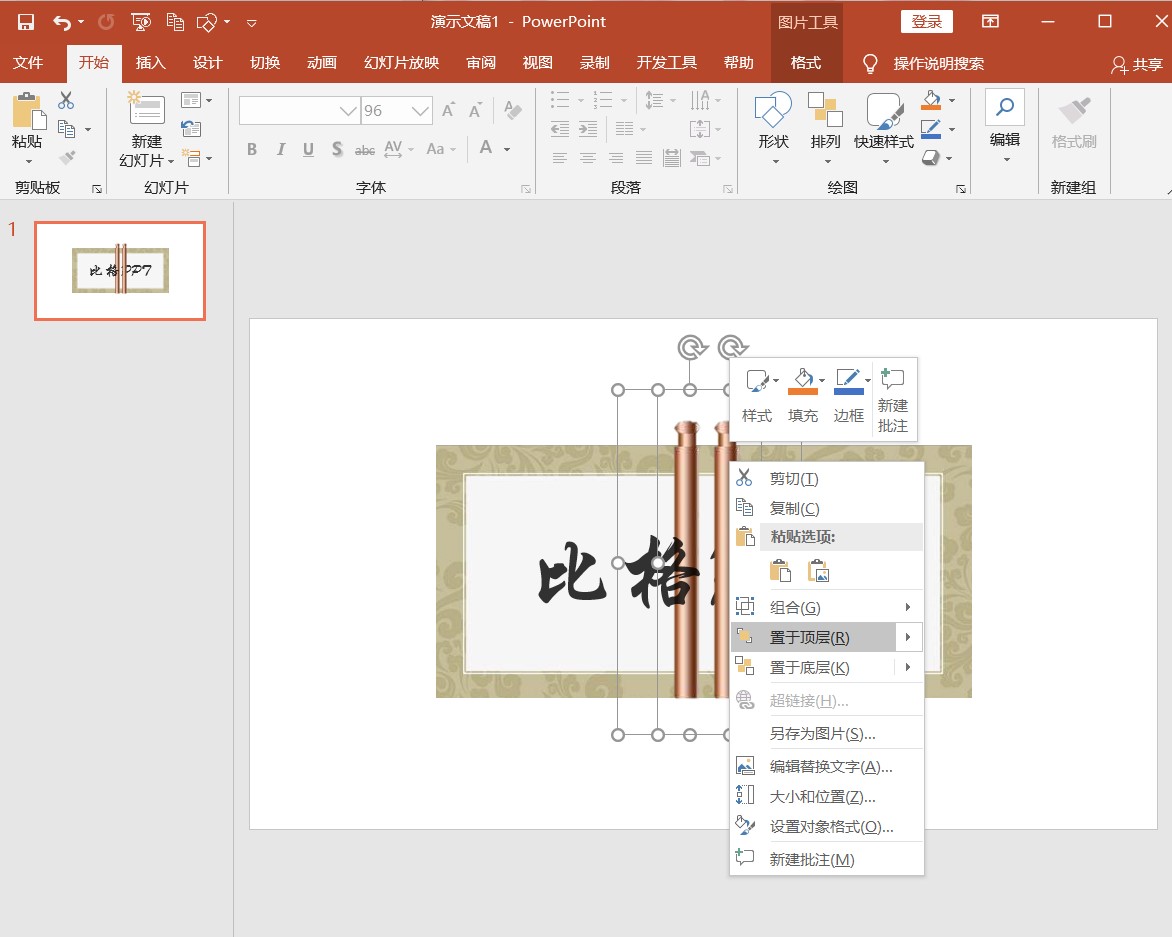Toggle Italic formatting button
Screen dimensions: 1172x937
point(281,150)
